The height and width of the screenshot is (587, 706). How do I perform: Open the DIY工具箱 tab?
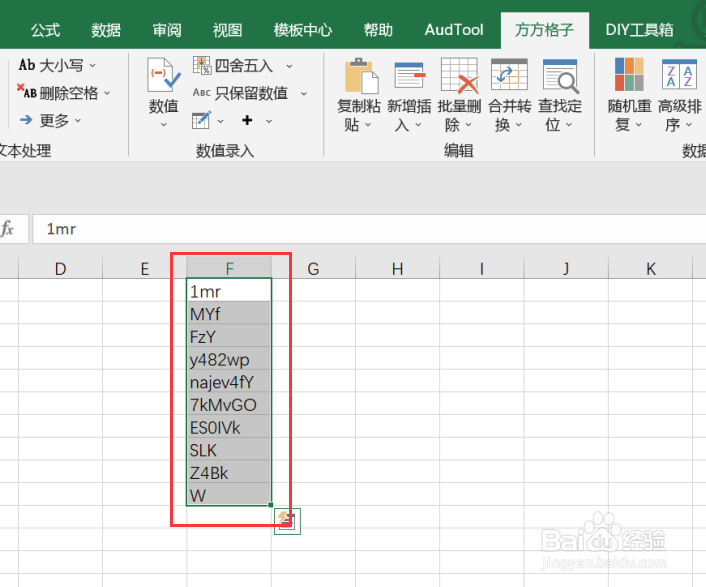639,30
